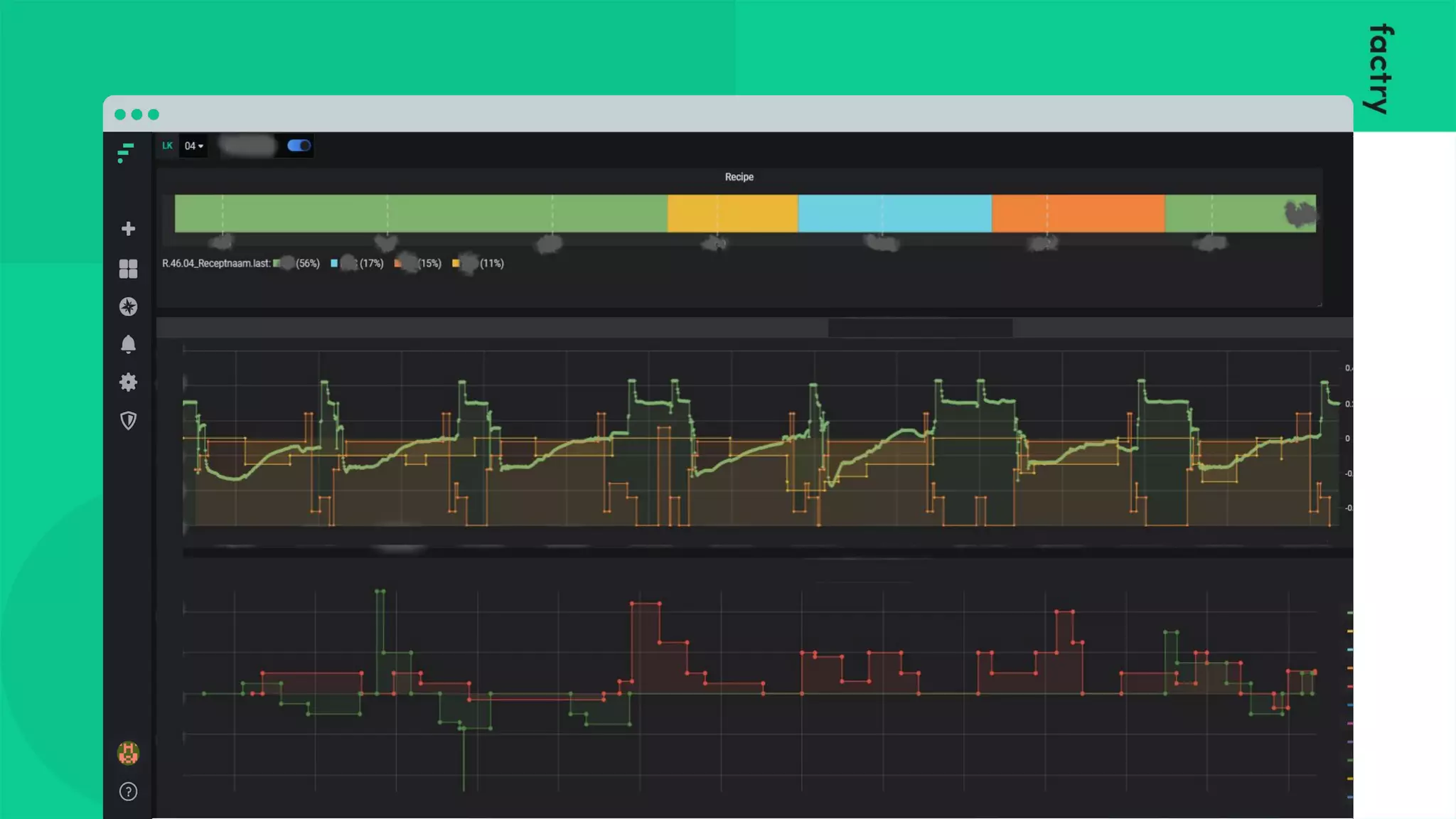Click green 56% legend swatch
The width and height of the screenshot is (1456, 819).
tap(277, 264)
